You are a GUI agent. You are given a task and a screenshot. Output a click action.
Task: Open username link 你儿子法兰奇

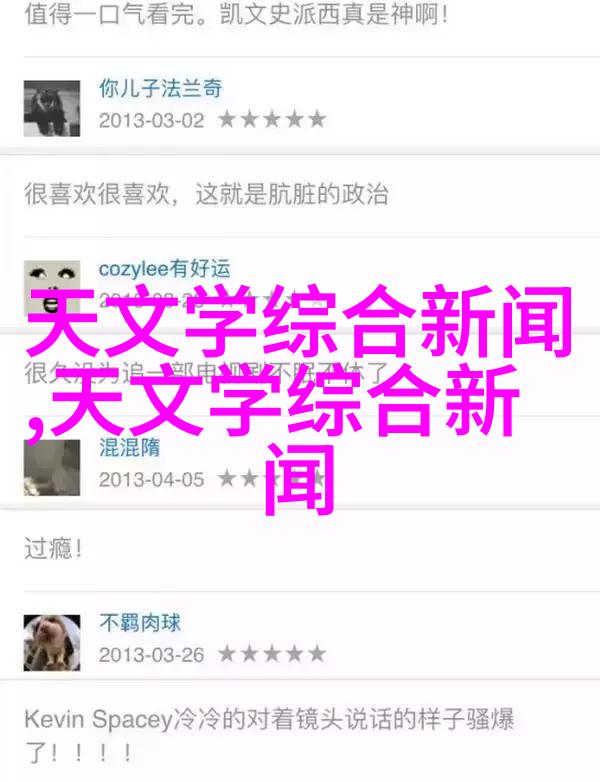[x=161, y=88]
